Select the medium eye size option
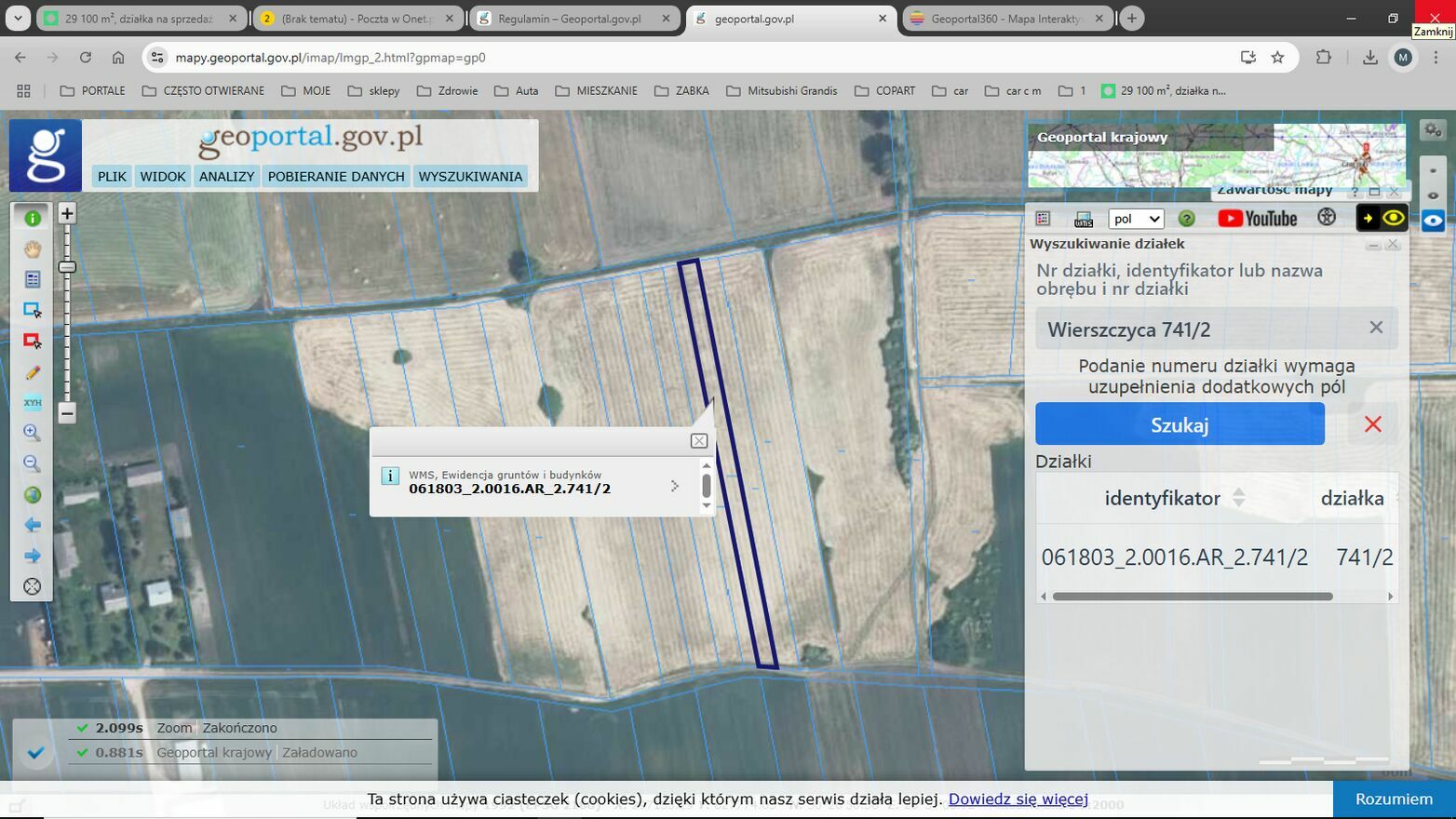Image resolution: width=1456 pixels, height=819 pixels. pos(1433,195)
